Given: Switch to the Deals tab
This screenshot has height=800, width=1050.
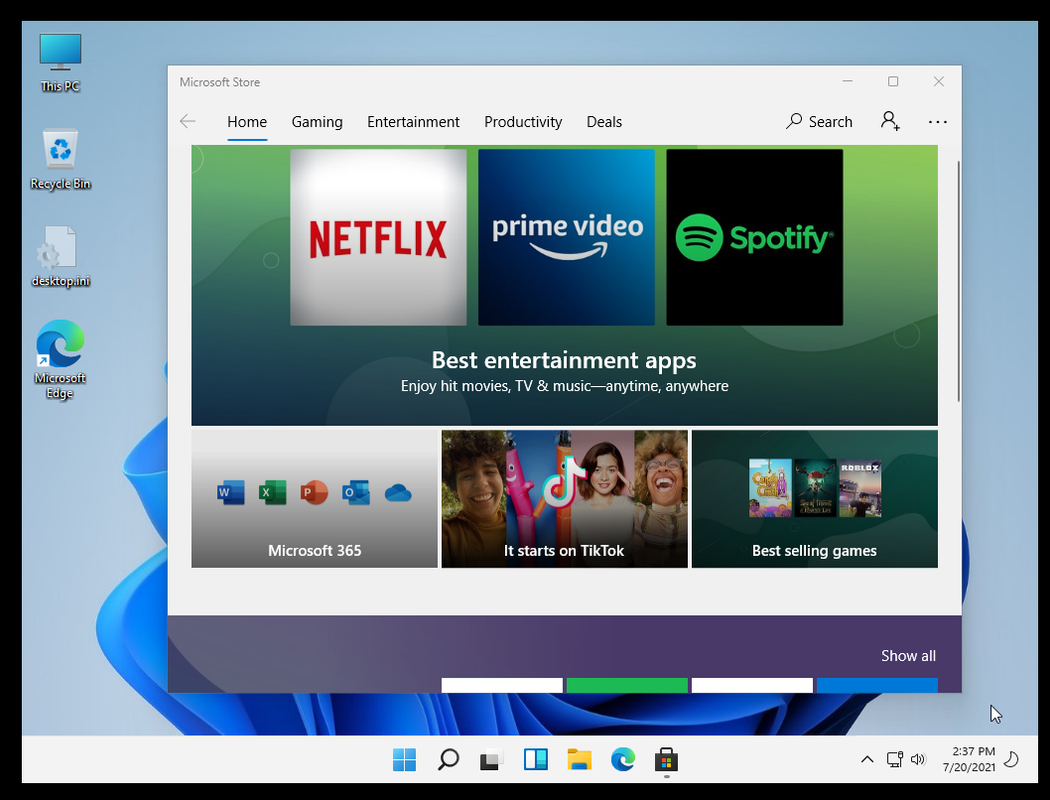Looking at the screenshot, I should (604, 122).
